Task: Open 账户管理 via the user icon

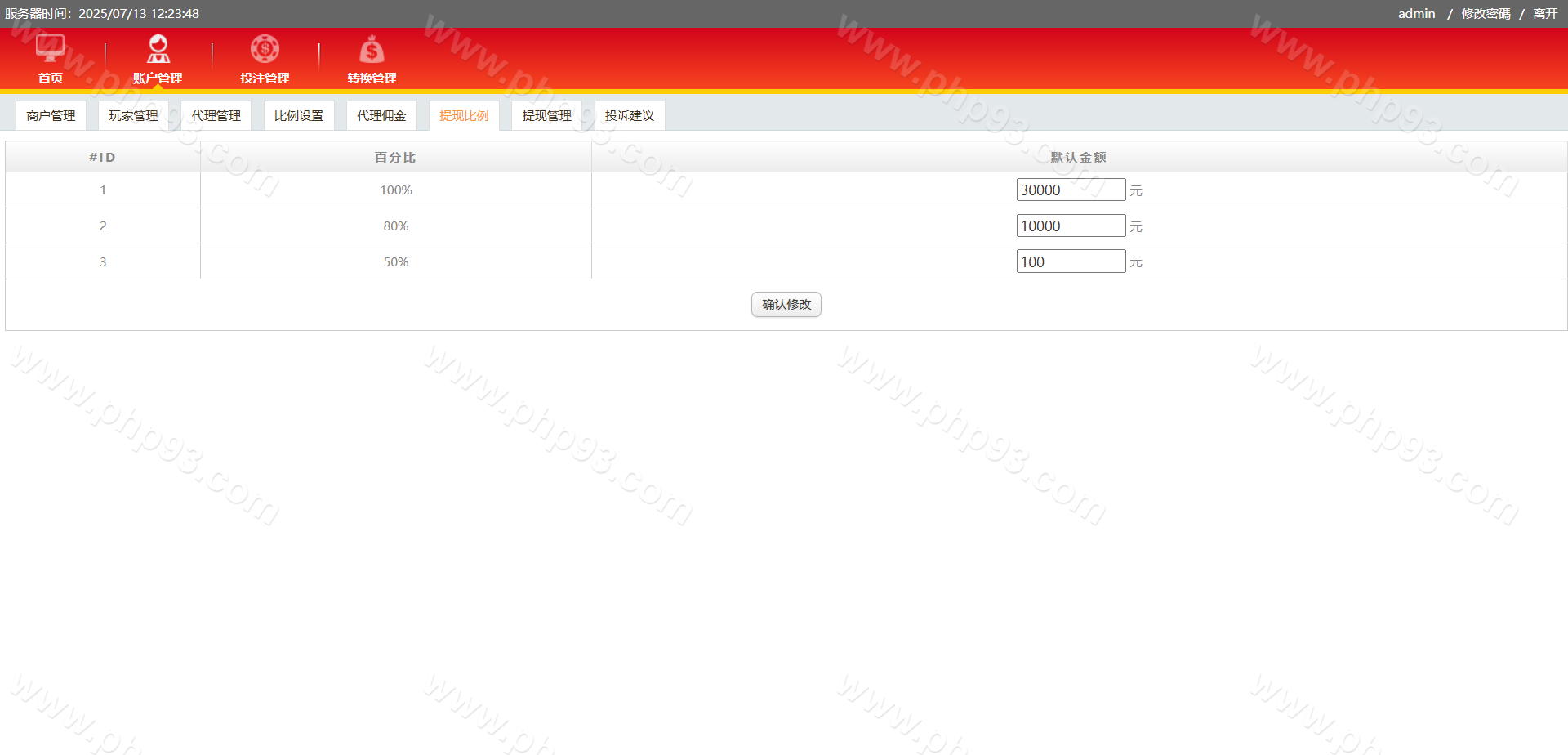Action: tap(158, 49)
